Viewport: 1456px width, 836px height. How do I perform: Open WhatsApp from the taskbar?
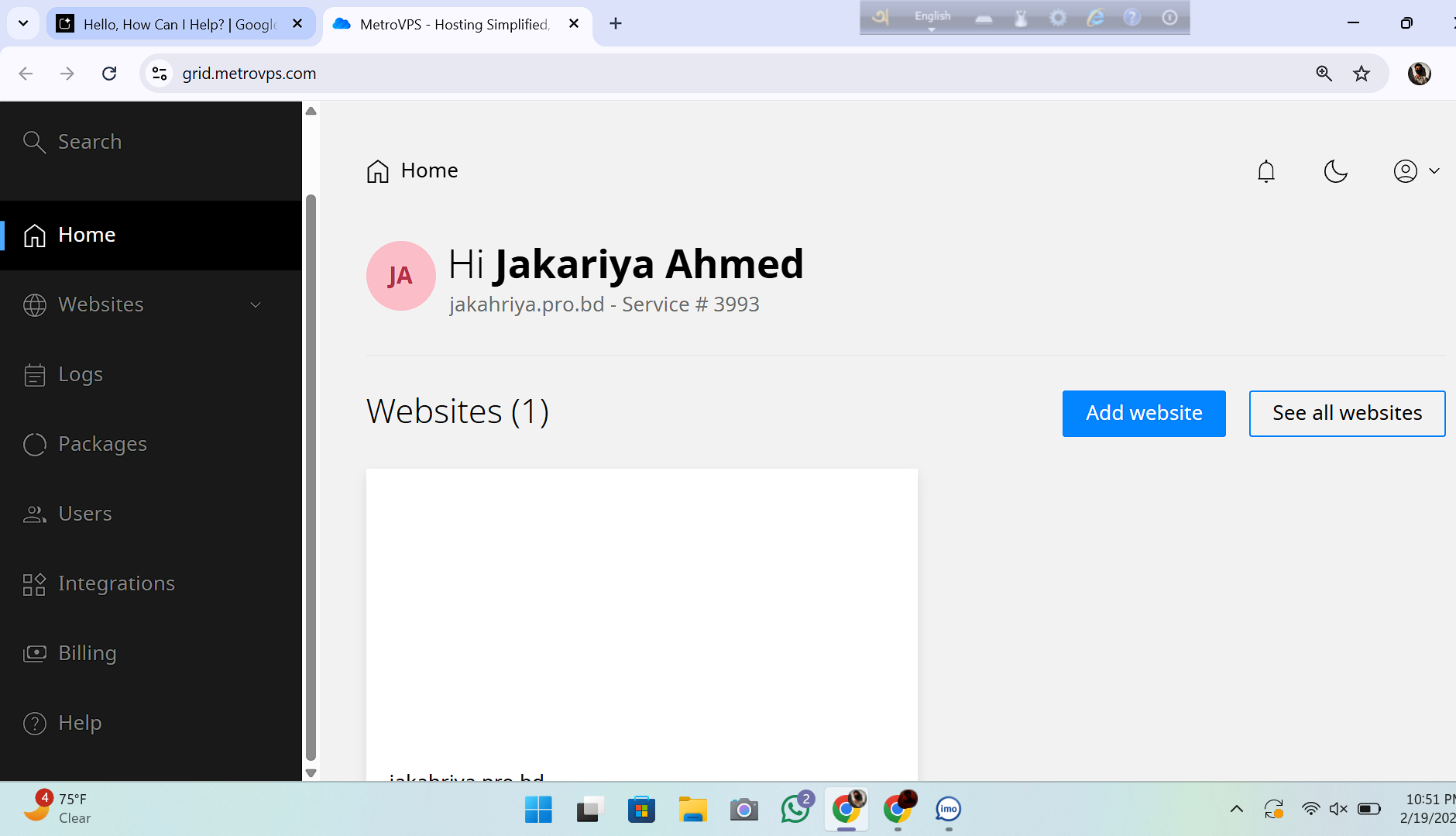click(795, 809)
